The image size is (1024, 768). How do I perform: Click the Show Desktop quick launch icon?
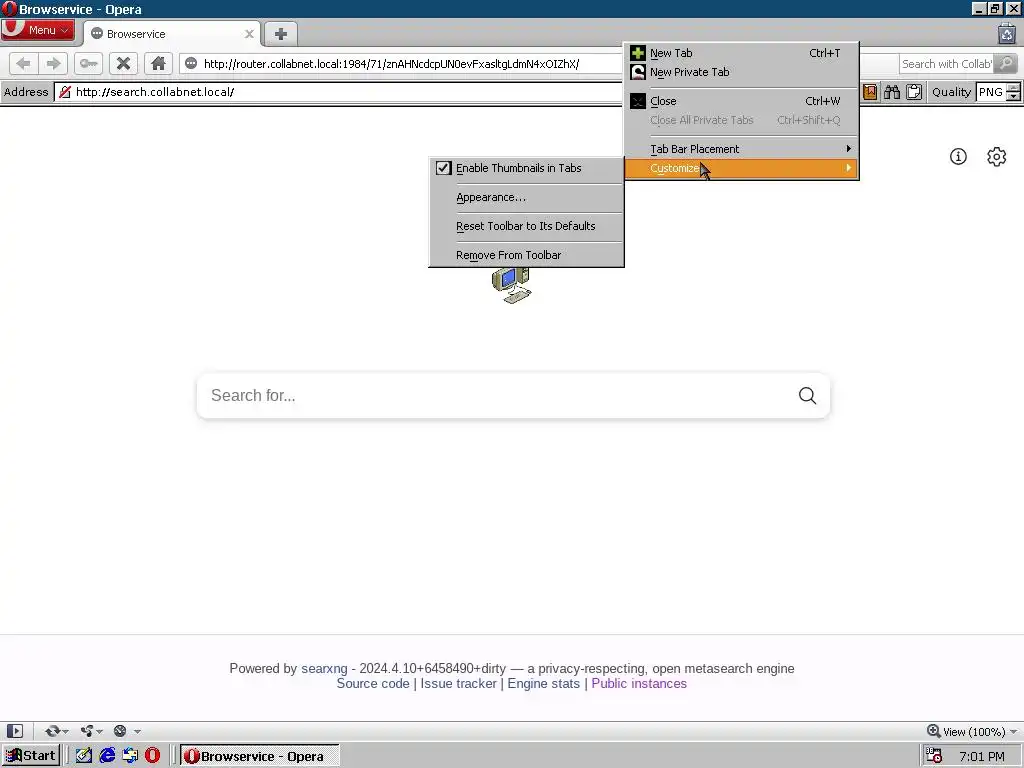(x=84, y=756)
